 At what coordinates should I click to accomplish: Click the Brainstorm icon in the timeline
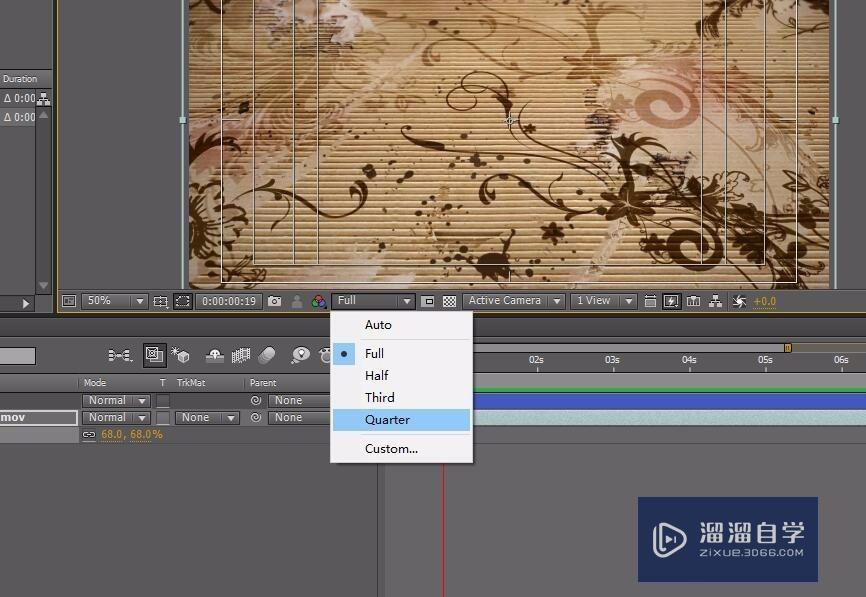pyautogui.click(x=300, y=355)
